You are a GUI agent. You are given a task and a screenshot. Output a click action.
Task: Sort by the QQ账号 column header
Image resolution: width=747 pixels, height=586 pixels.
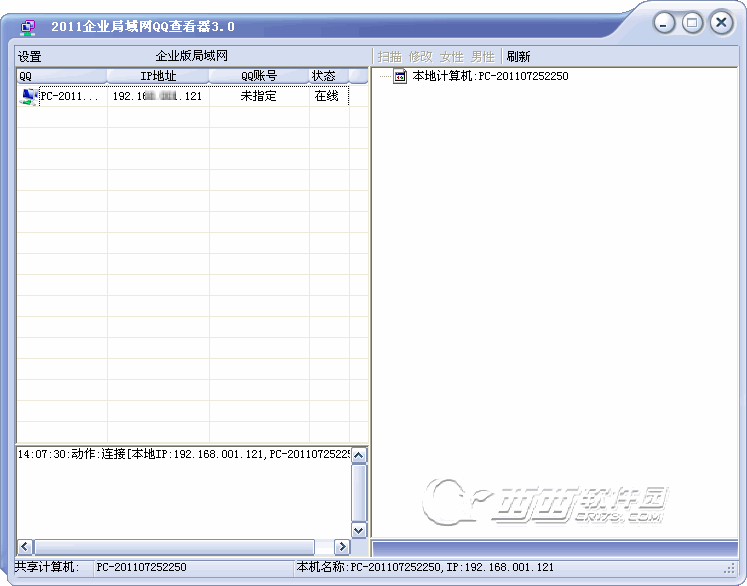pos(259,76)
